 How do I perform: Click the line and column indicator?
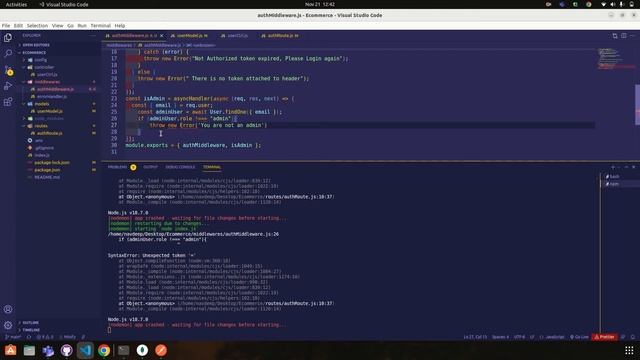(x=475, y=337)
